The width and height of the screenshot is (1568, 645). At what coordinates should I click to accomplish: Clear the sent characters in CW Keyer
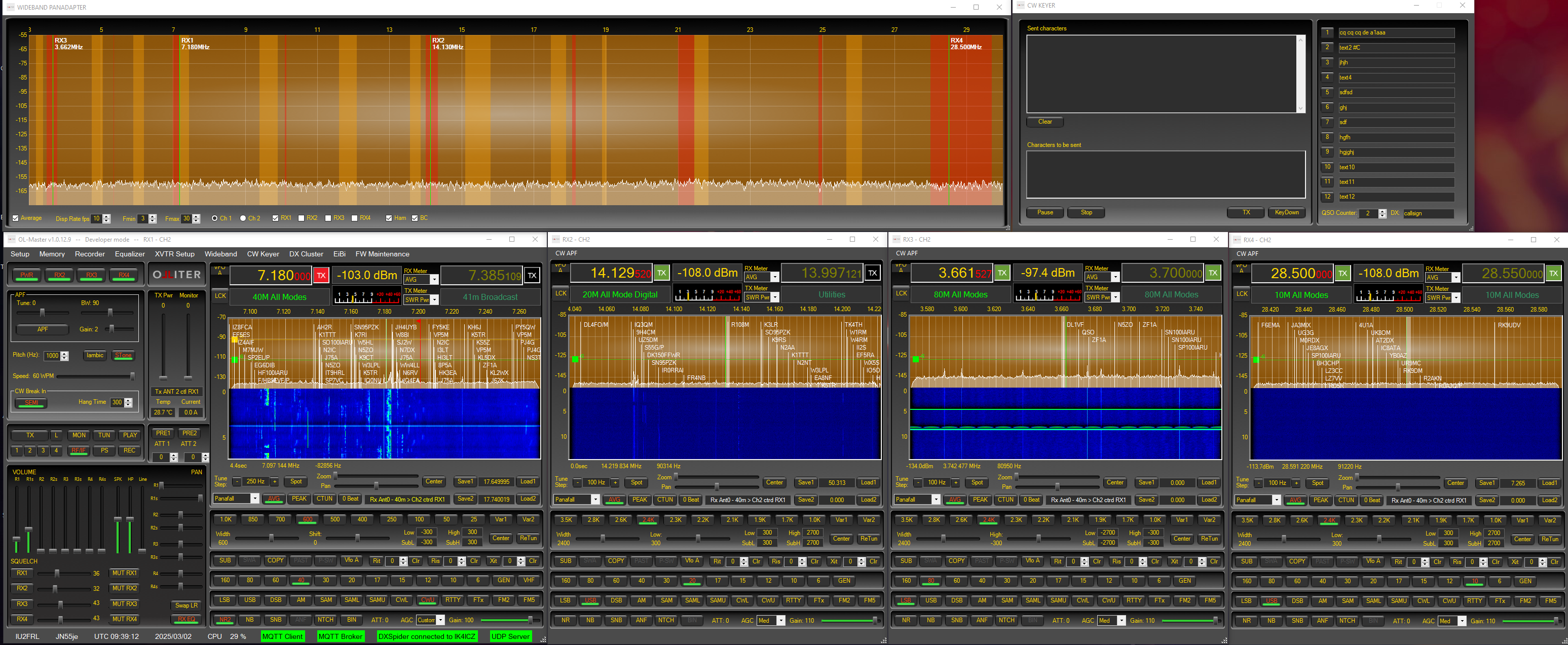(x=1044, y=122)
